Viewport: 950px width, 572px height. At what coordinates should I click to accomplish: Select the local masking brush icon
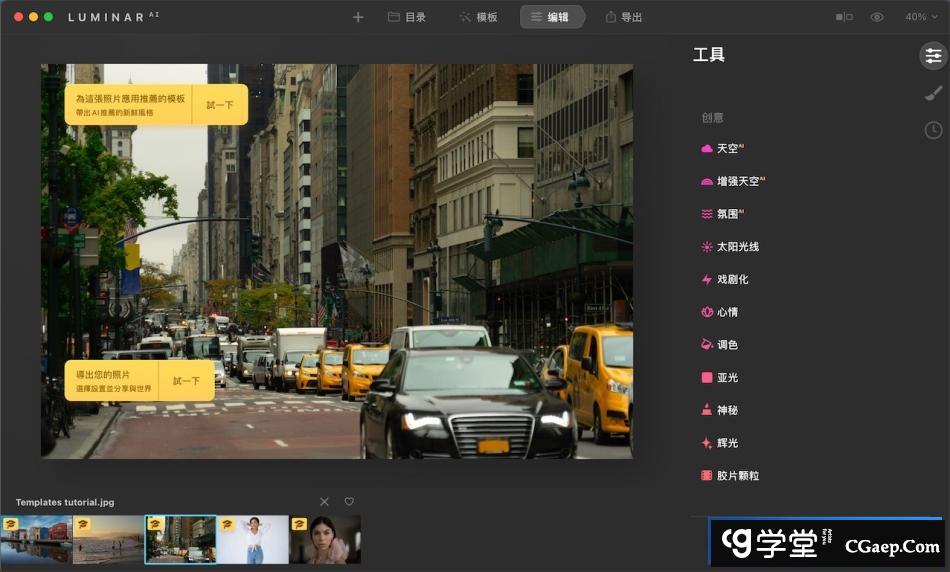tap(933, 93)
